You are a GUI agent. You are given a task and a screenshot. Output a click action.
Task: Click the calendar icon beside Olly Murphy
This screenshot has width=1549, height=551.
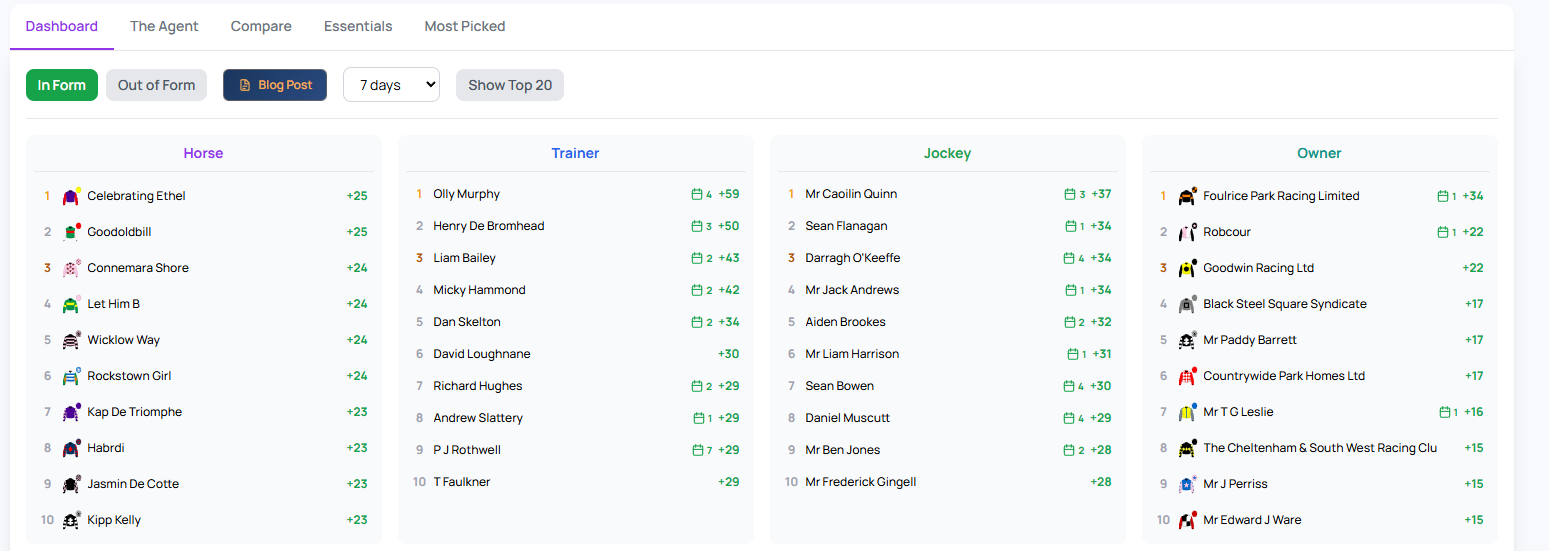pos(696,194)
